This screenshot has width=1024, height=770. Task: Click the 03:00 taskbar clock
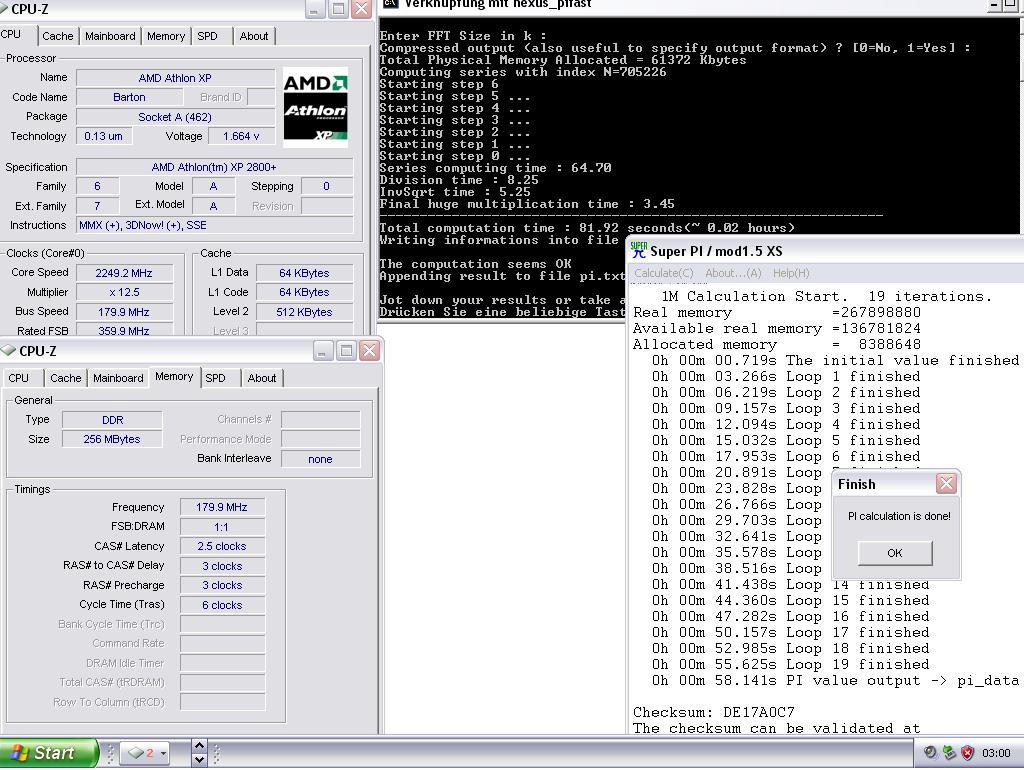tap(996, 753)
